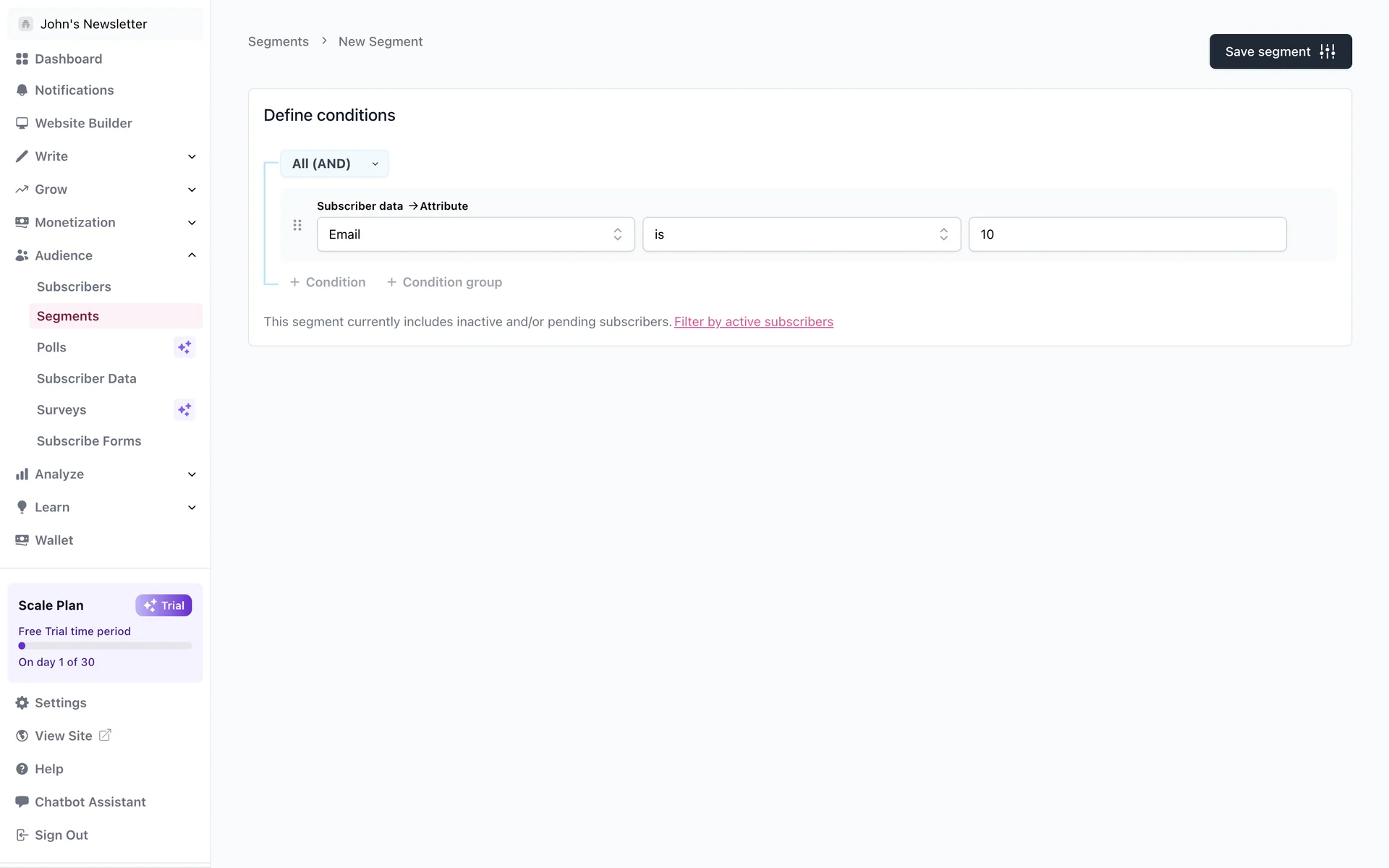Expand the Monetization menu section
The height and width of the screenshot is (868, 1389).
point(192,223)
